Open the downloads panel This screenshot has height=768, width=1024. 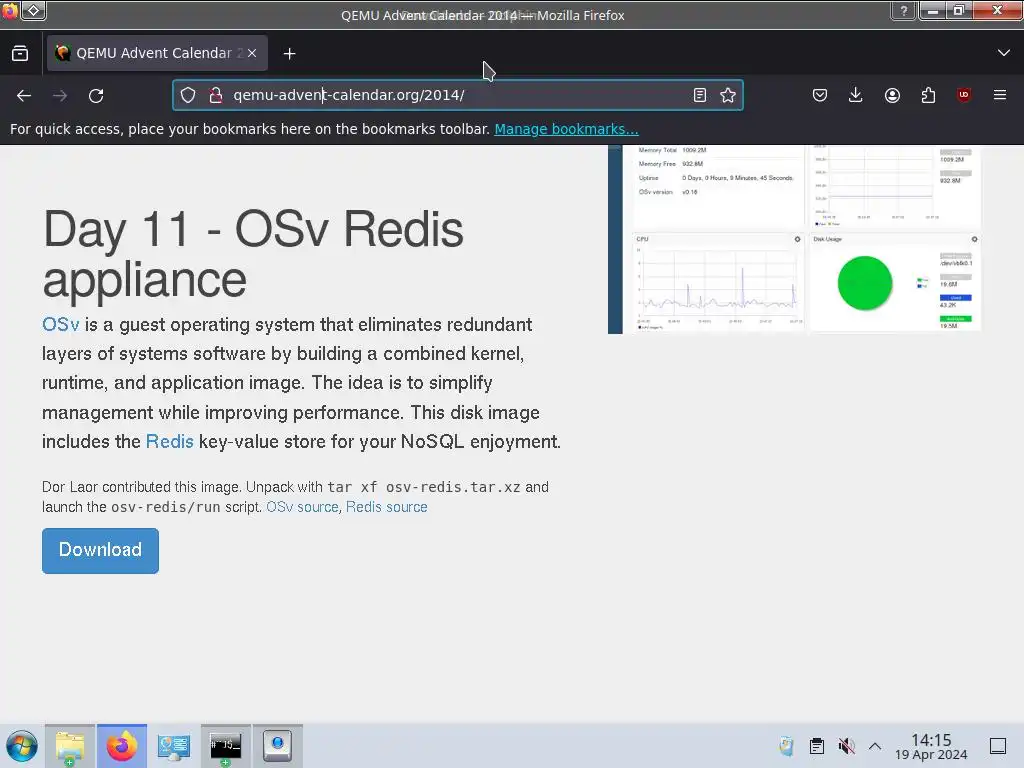pyautogui.click(x=856, y=95)
